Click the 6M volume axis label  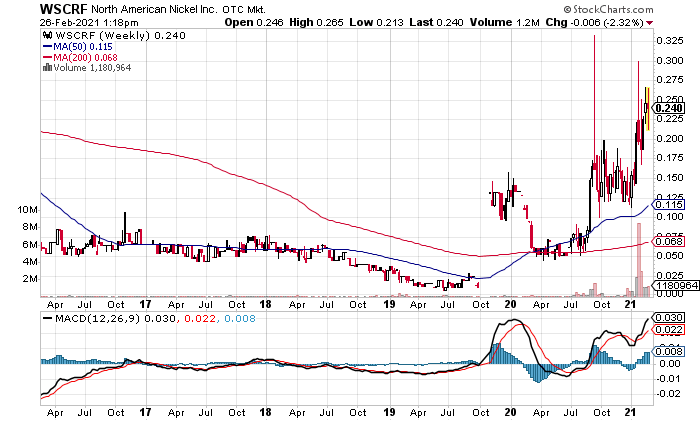(30, 245)
